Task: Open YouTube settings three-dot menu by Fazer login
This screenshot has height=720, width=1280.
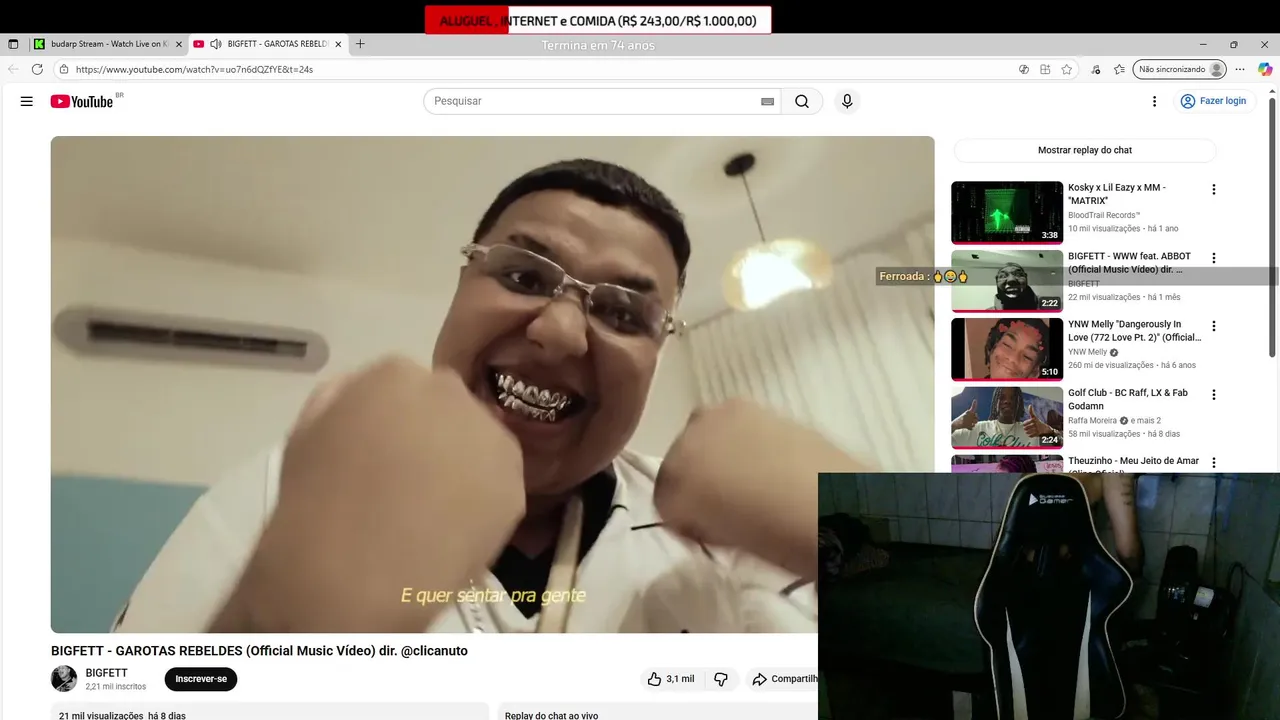Action: [x=1154, y=101]
